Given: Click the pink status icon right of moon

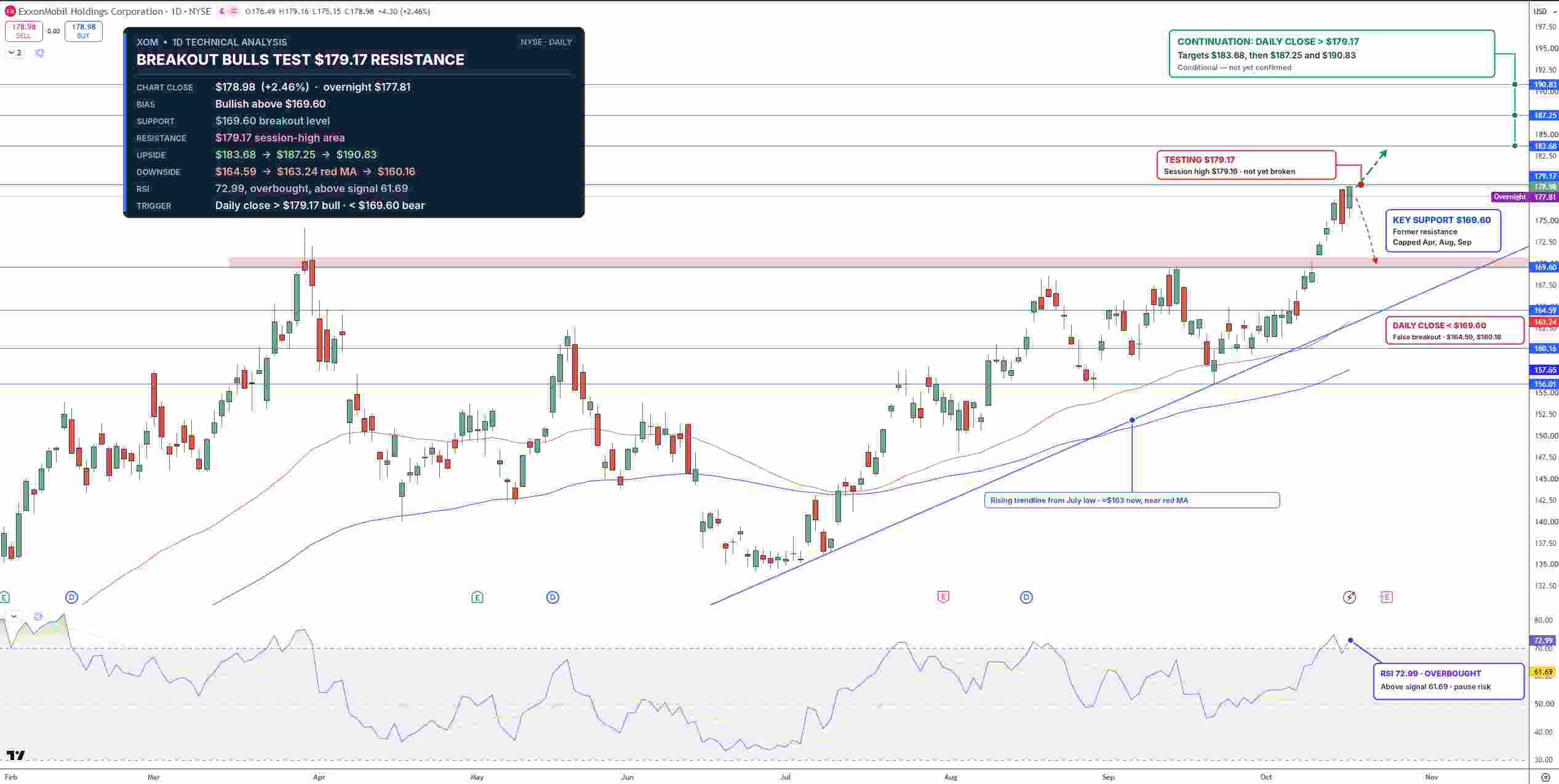Looking at the screenshot, I should point(234,11).
